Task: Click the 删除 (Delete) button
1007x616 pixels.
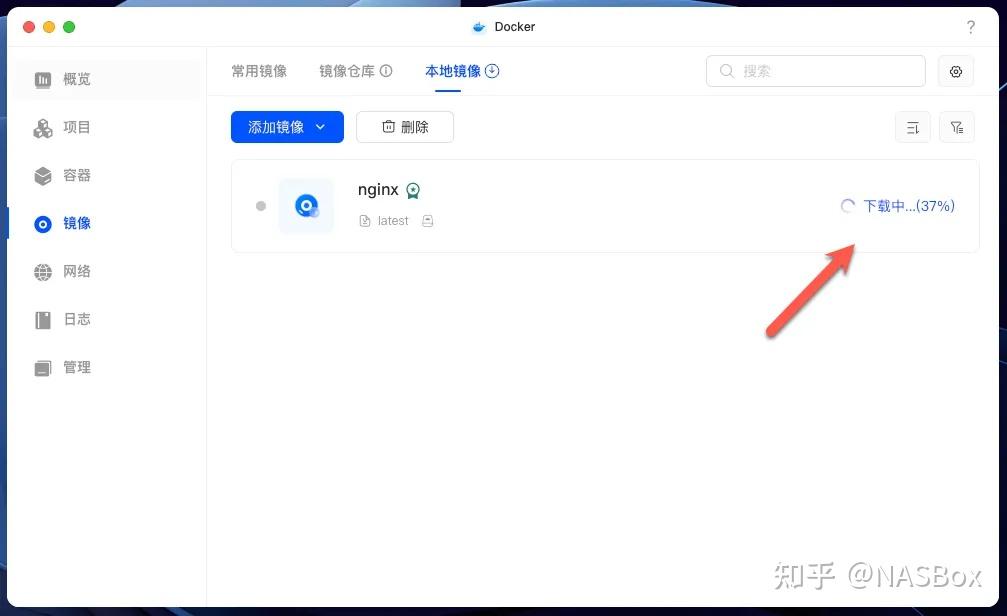Action: click(x=404, y=127)
